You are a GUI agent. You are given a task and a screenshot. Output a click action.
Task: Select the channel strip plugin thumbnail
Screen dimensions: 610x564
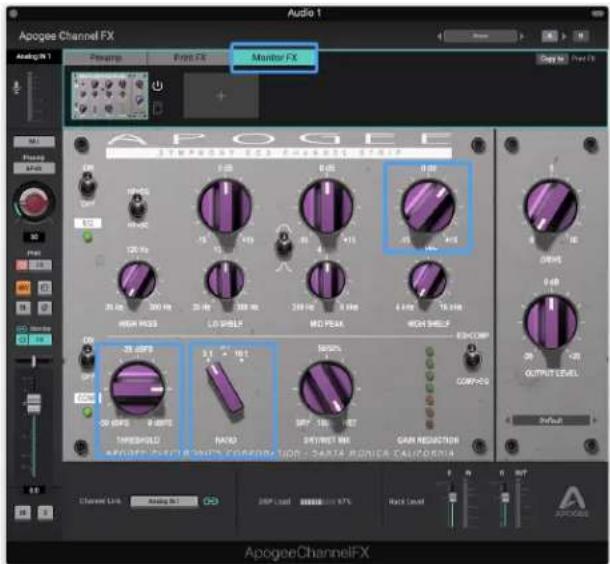click(x=110, y=96)
